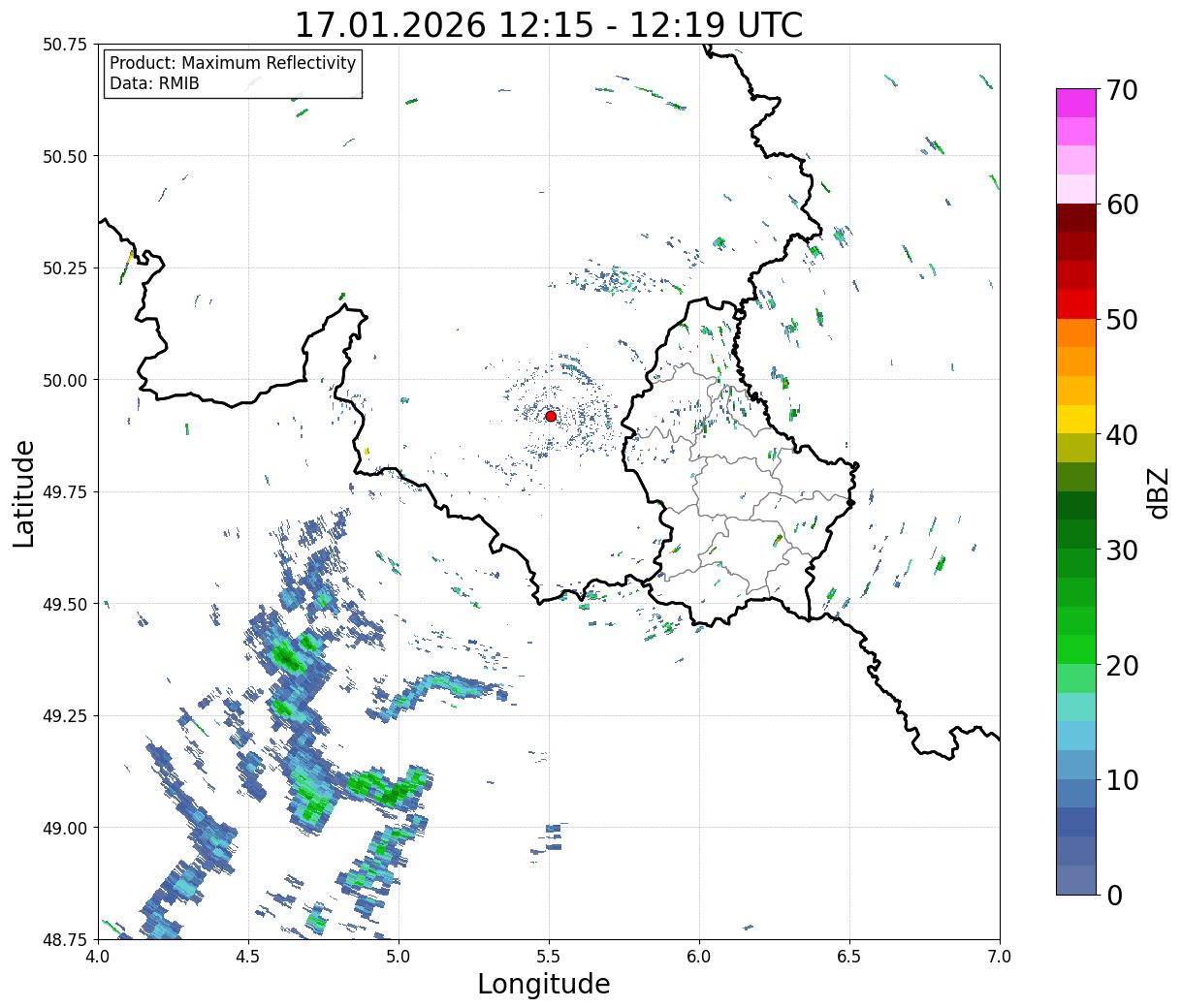Viewport: 1182px width, 1008px height.
Task: Click the colorbar tick label 50
Action: [1121, 320]
